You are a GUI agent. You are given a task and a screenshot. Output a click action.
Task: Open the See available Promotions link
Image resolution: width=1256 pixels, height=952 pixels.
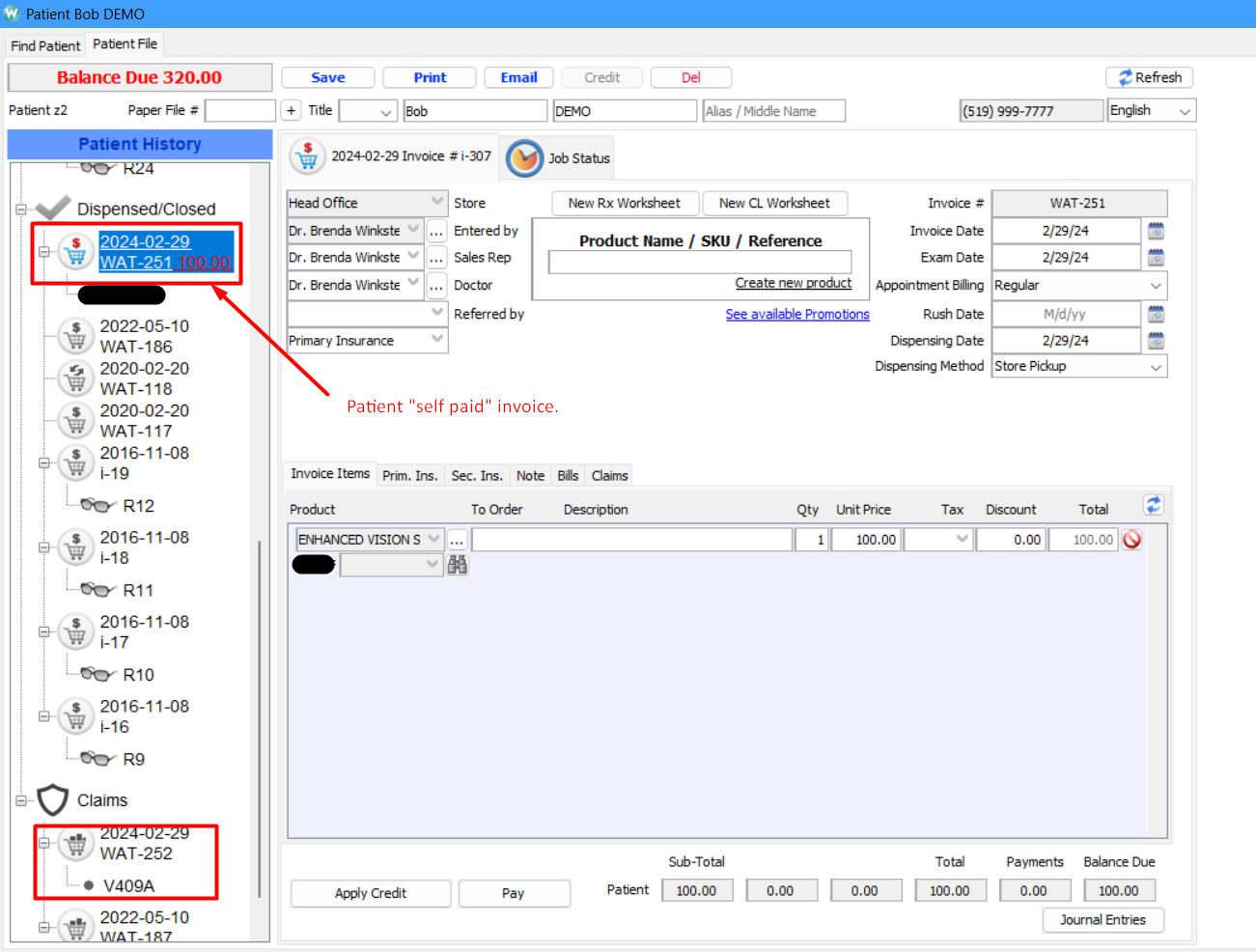click(x=796, y=314)
